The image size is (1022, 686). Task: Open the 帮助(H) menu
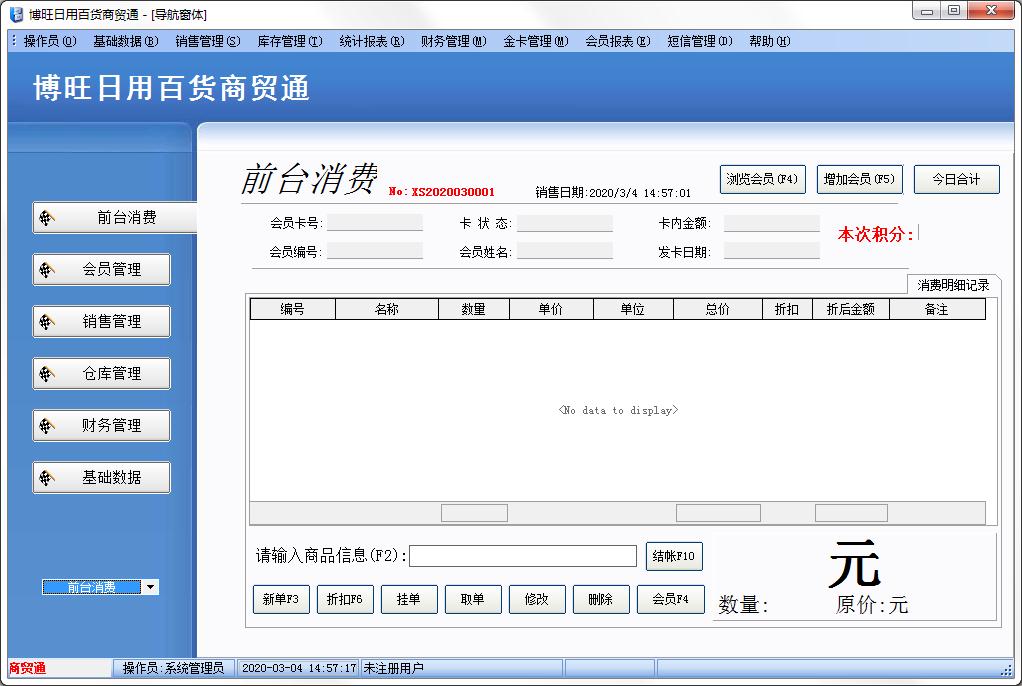tap(770, 41)
